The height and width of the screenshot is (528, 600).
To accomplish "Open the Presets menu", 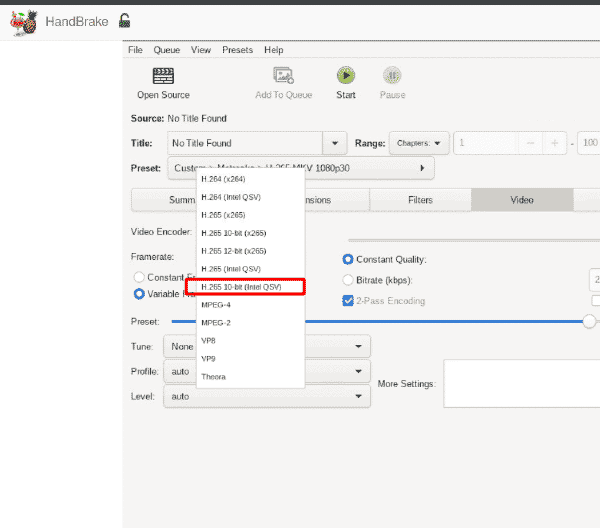I will point(237,50).
